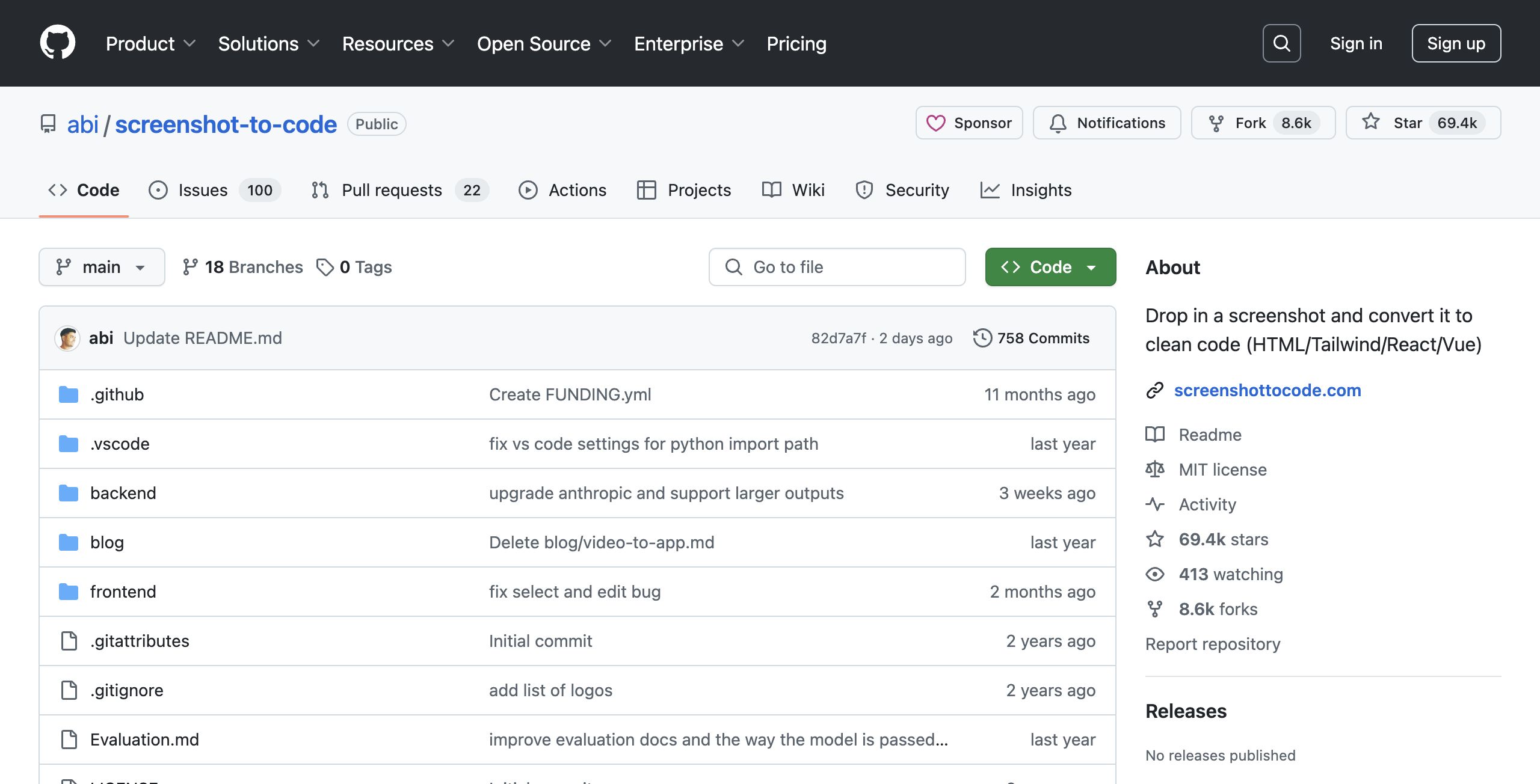
Task: Open the main branch selector dropdown
Action: (x=102, y=267)
